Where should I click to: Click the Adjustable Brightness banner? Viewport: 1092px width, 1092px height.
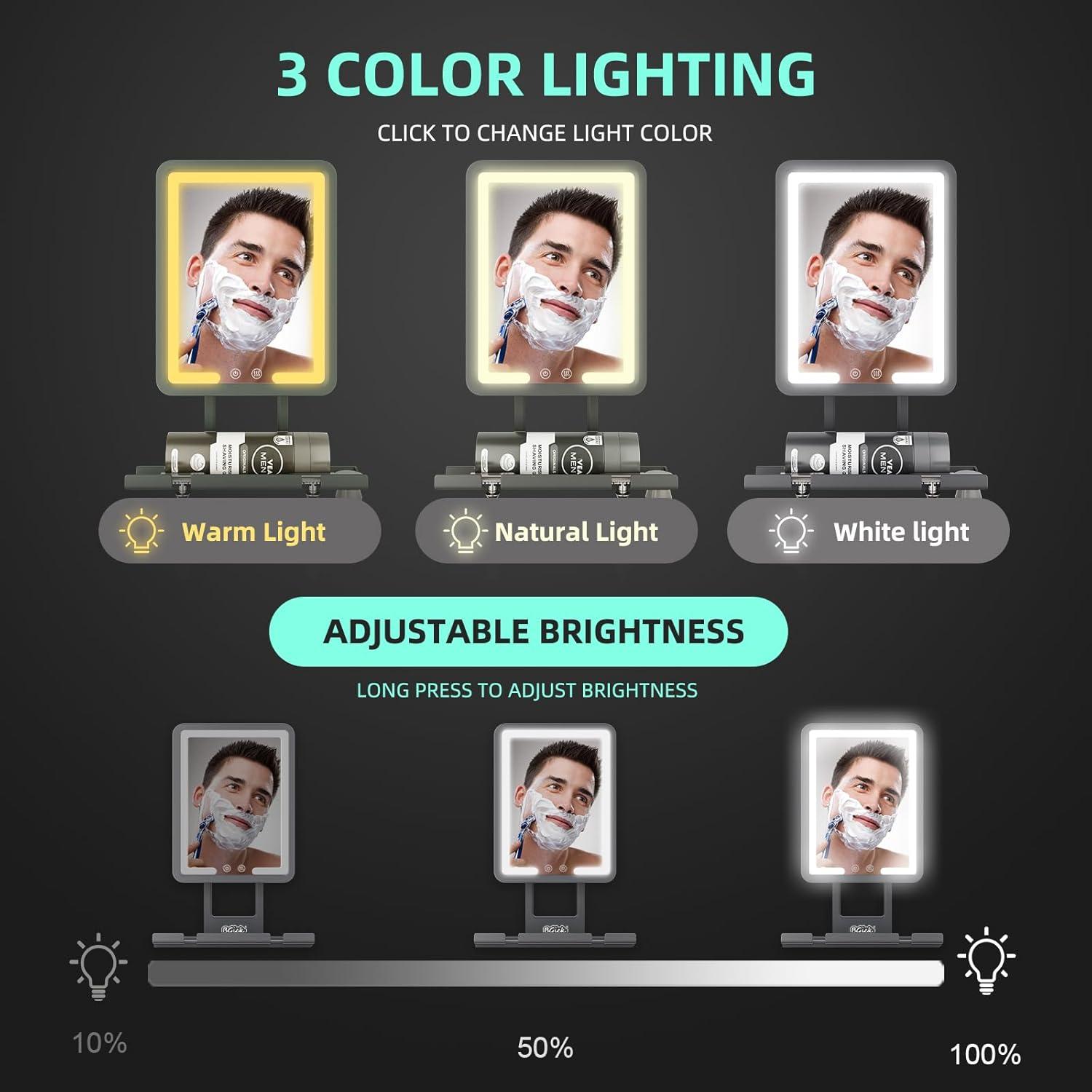[x=529, y=631]
